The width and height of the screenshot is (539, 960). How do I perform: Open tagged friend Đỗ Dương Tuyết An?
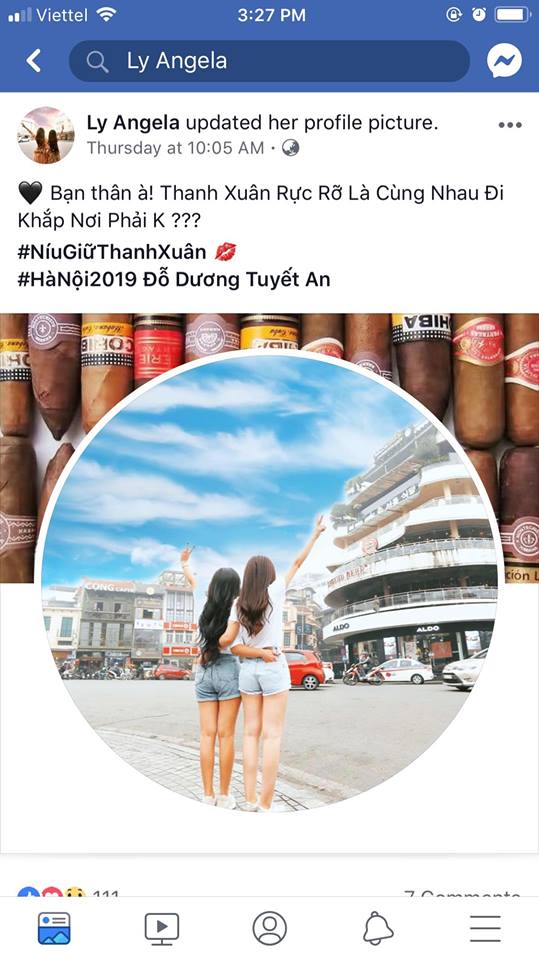(236, 280)
